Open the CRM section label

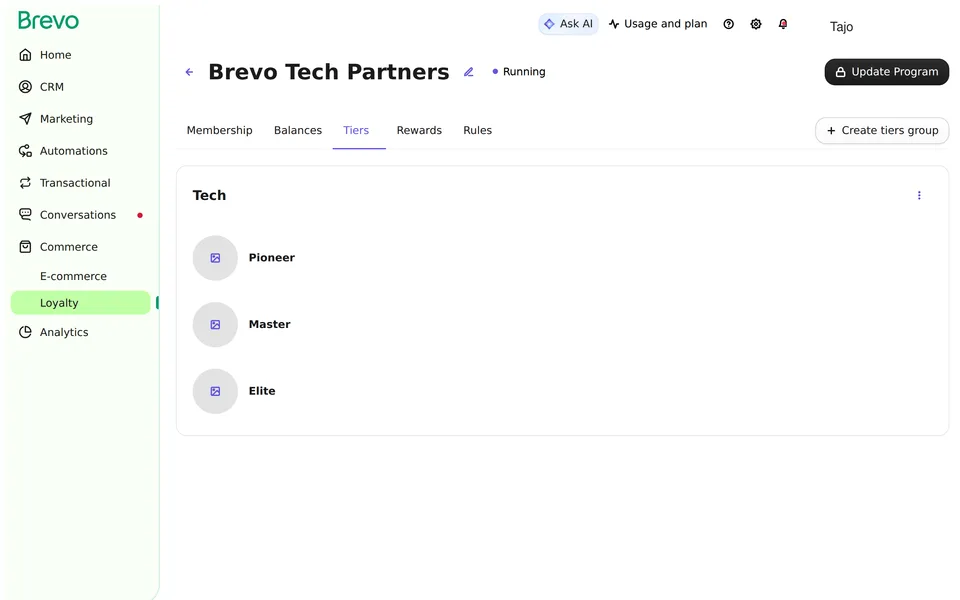(x=51, y=87)
